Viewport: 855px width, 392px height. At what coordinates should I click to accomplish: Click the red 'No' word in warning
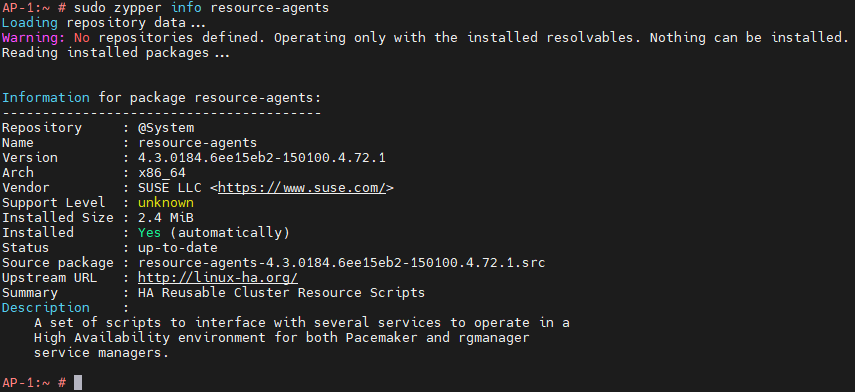click(x=82, y=38)
